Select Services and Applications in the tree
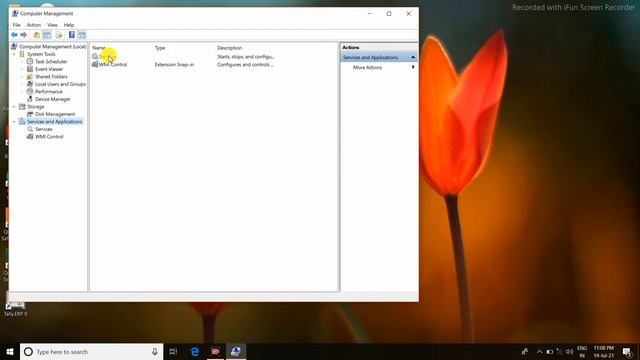 click(55, 122)
